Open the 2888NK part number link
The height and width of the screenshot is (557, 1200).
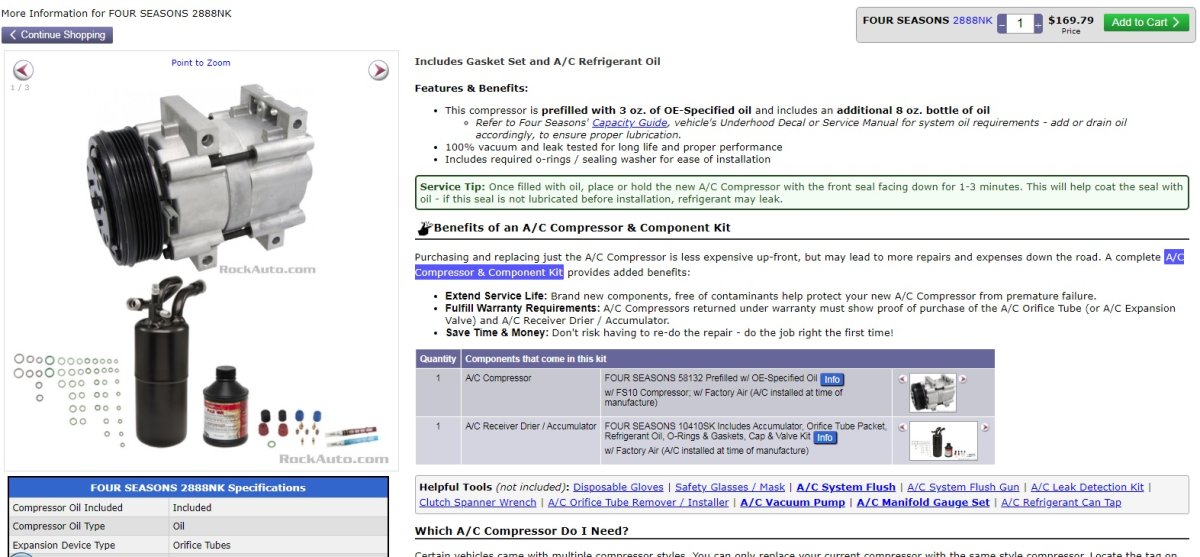tap(972, 20)
